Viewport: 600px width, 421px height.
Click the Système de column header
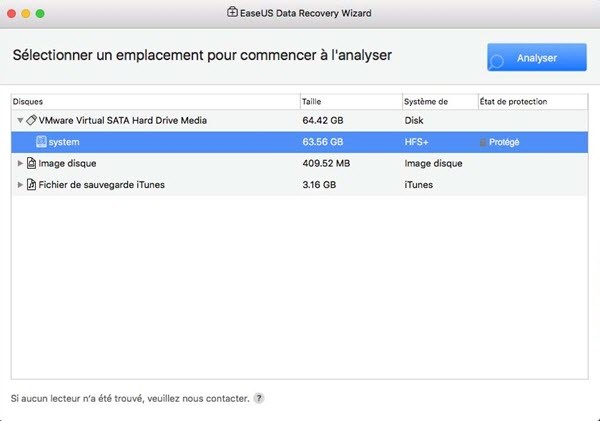tap(440, 102)
